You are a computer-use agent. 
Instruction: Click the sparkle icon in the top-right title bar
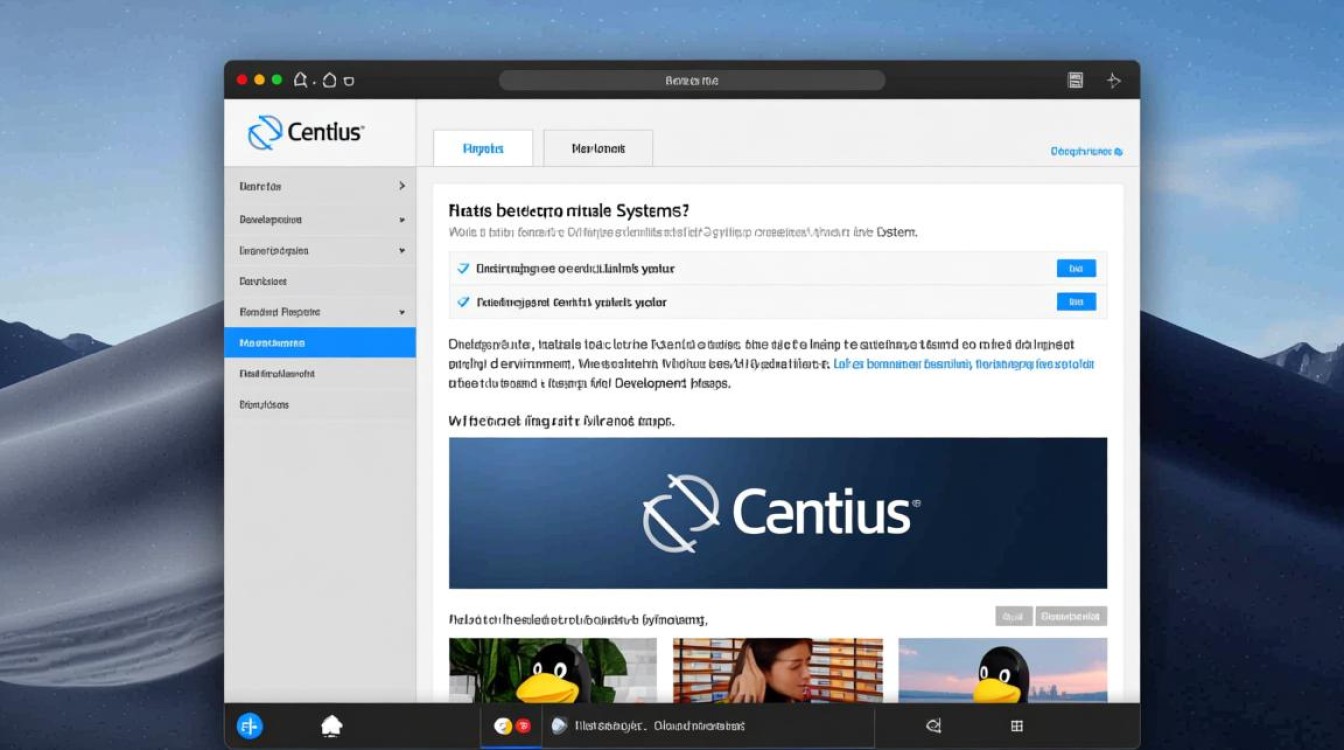pos(1114,81)
